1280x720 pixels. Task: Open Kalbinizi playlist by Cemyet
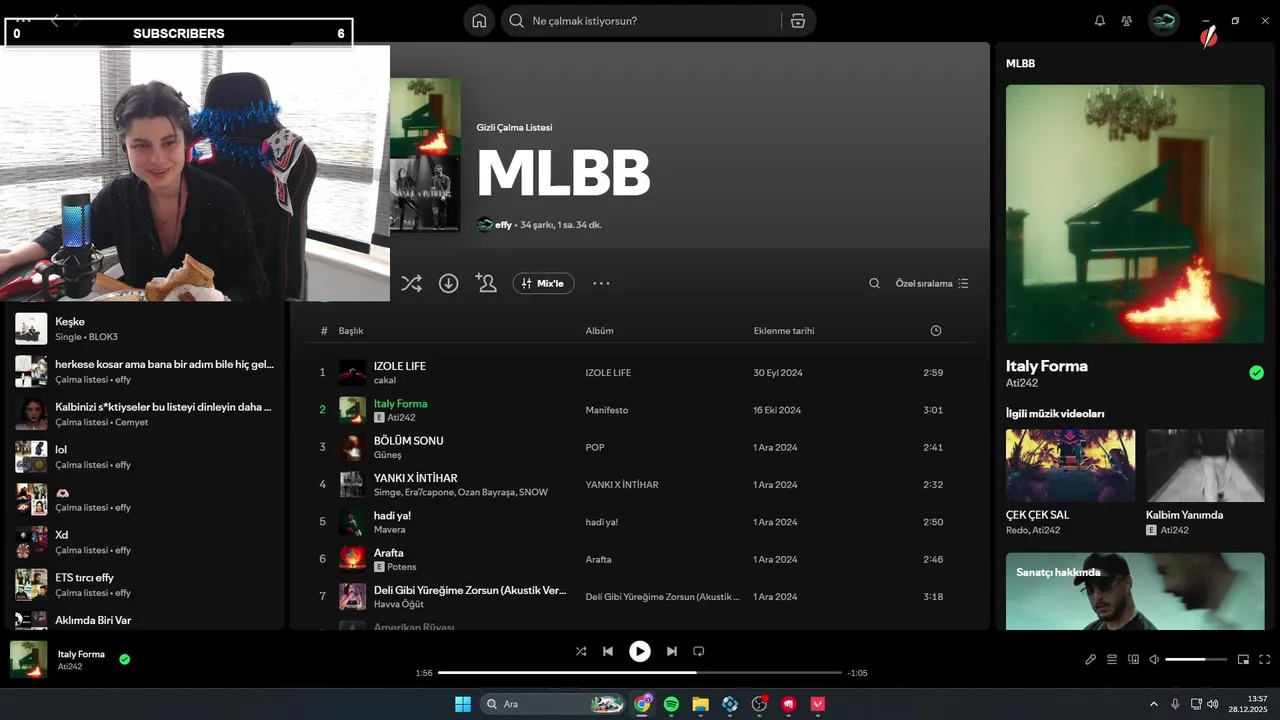click(145, 414)
